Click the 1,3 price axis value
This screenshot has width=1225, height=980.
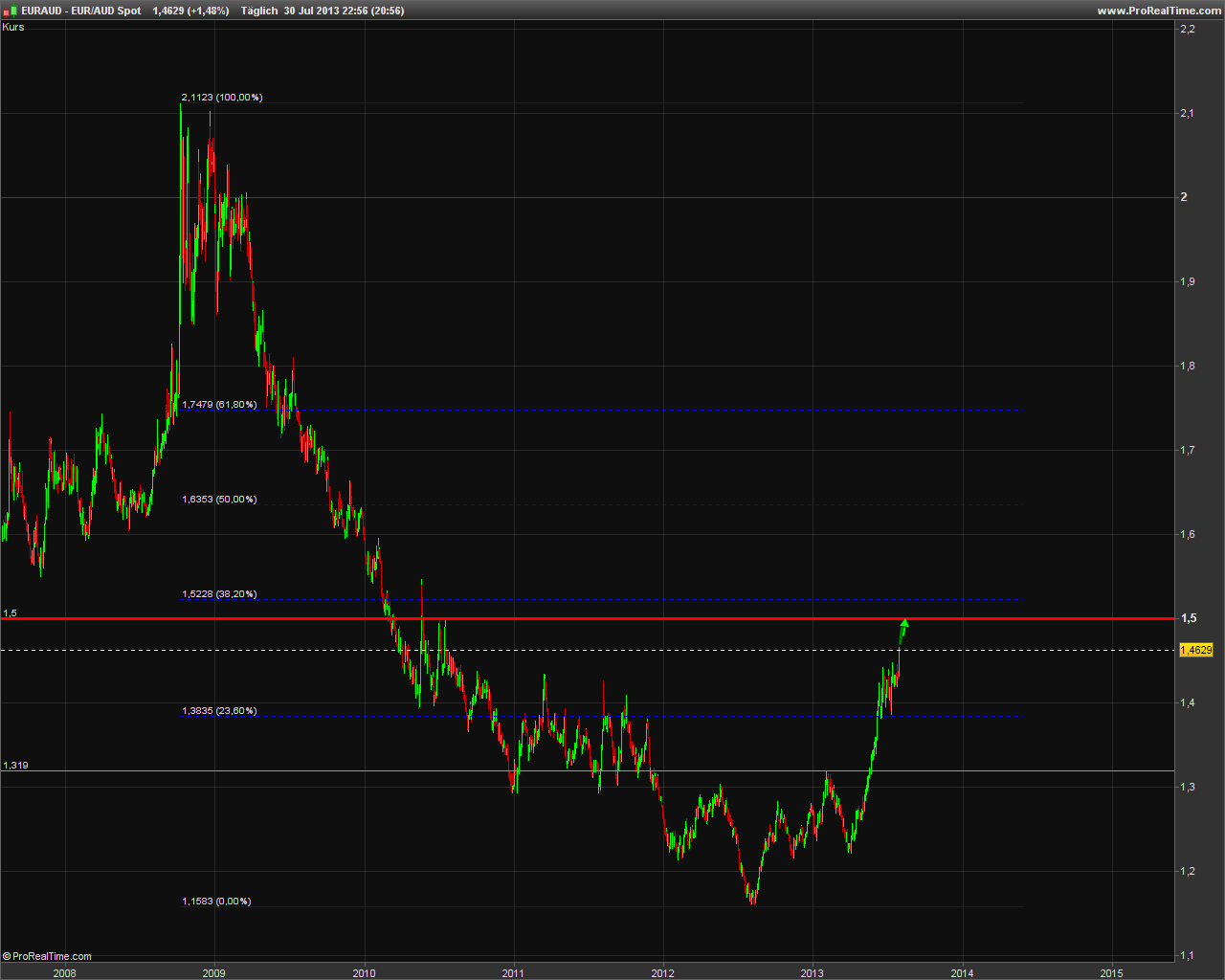point(1188,787)
